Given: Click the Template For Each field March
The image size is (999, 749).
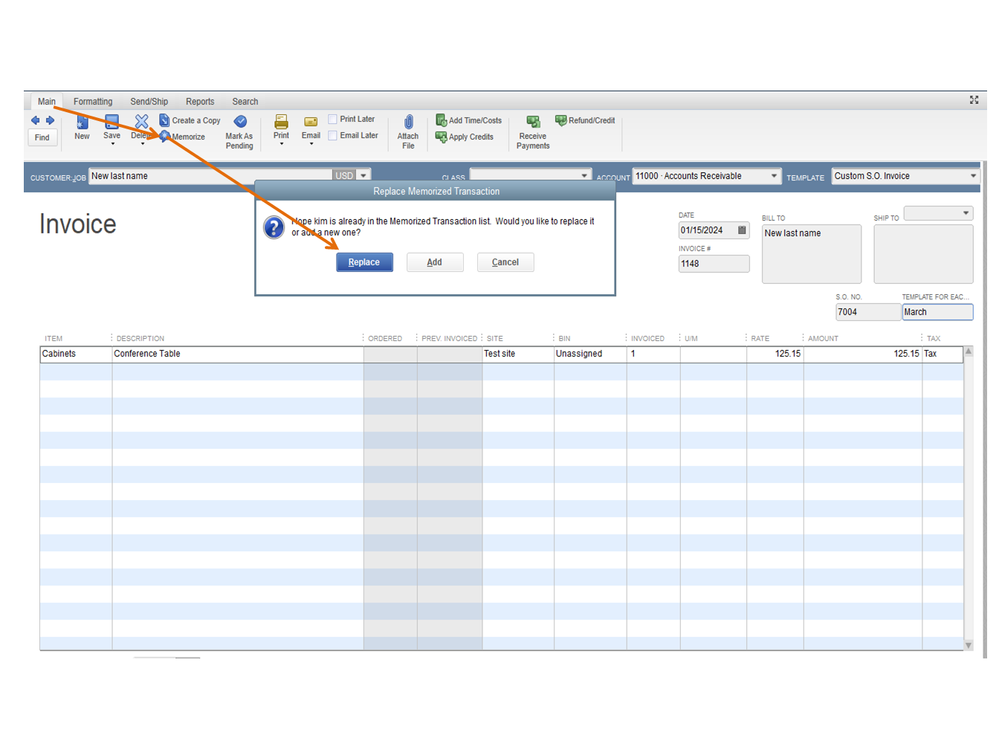Looking at the screenshot, I should pyautogui.click(x=937, y=312).
